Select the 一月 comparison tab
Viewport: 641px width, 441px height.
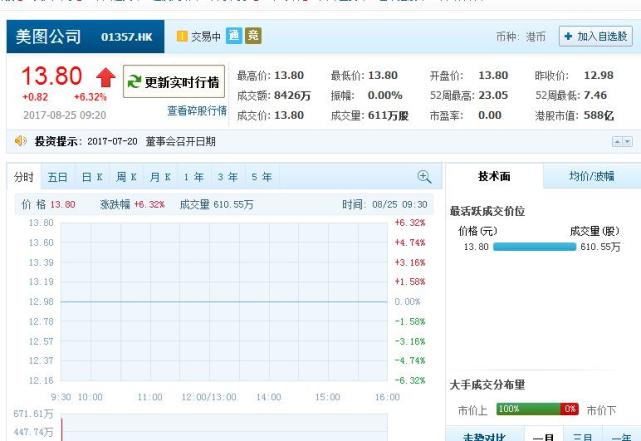pyautogui.click(x=543, y=436)
